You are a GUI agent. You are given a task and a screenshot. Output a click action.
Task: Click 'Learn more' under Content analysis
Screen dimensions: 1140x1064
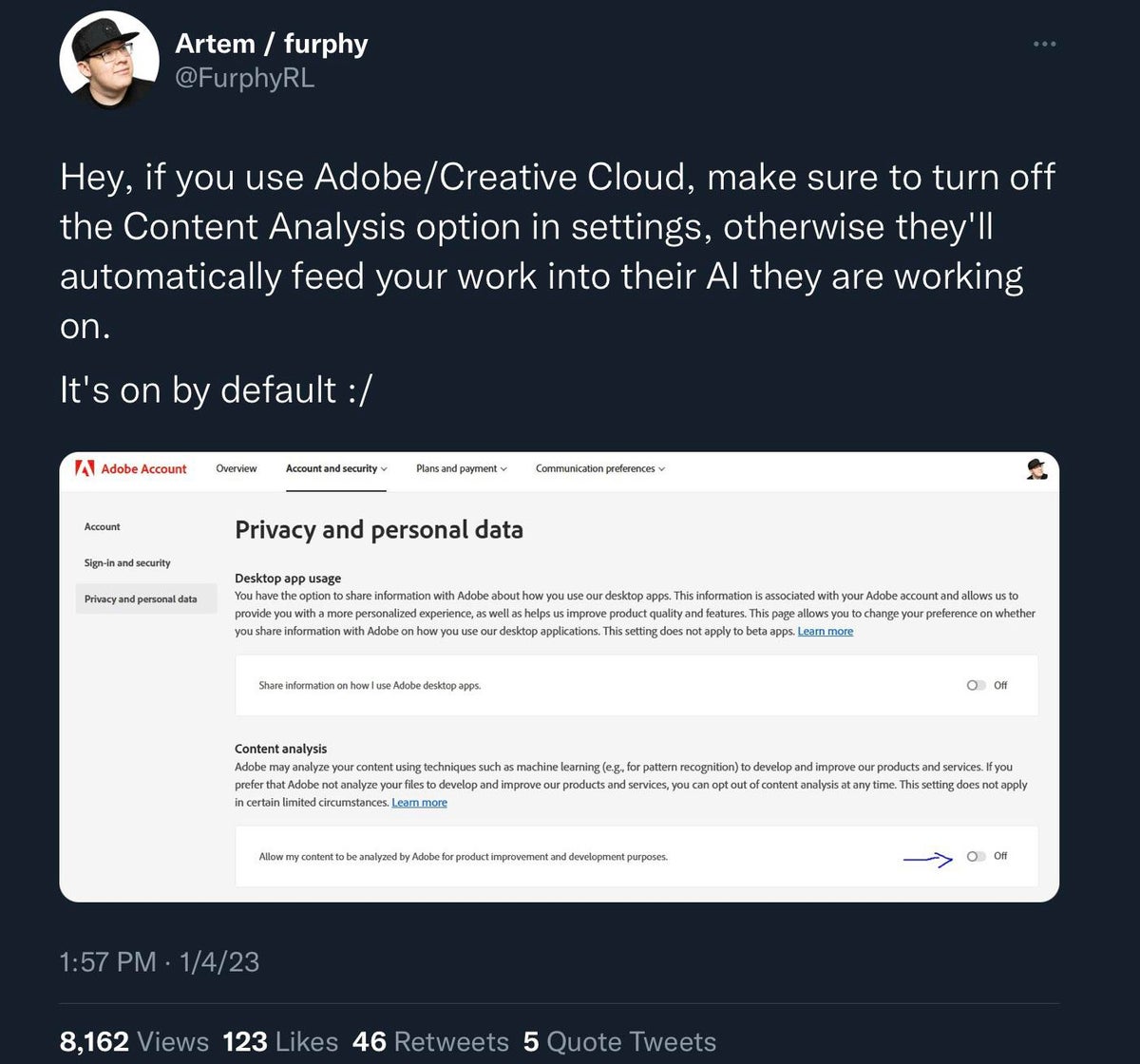pyautogui.click(x=419, y=802)
